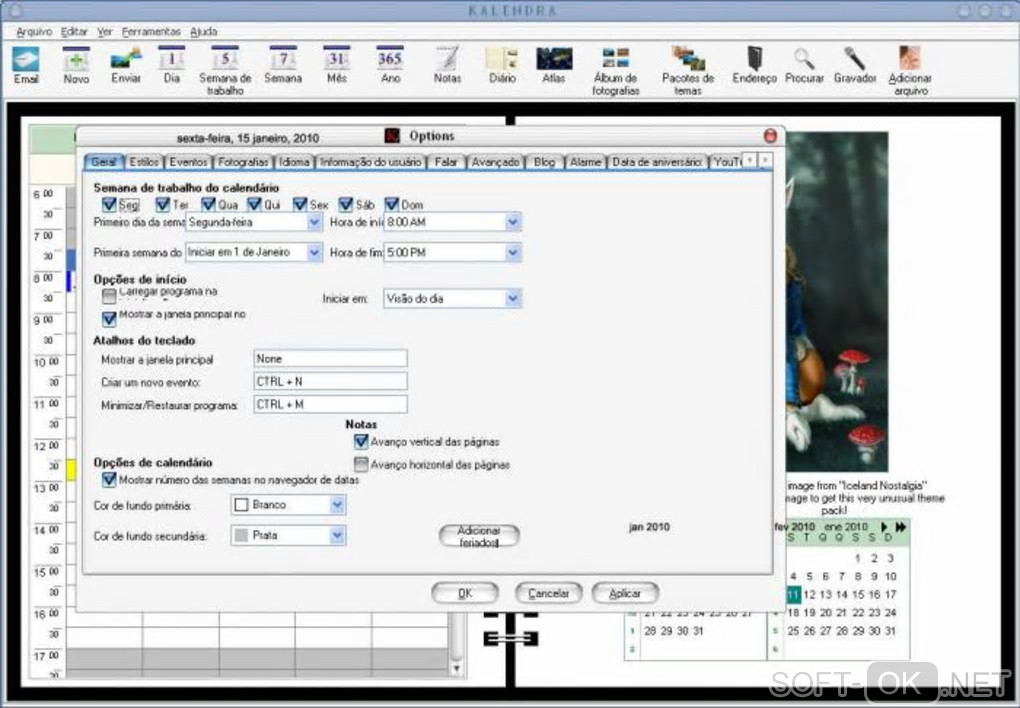Viewport: 1020px width, 708px height.
Task: Close the Options dialog with red button
Action: point(770,136)
